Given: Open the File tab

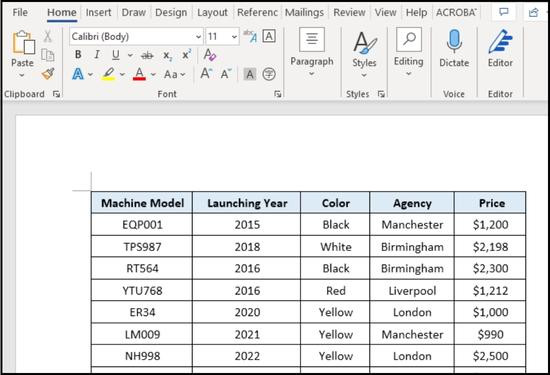Looking at the screenshot, I should coord(20,13).
